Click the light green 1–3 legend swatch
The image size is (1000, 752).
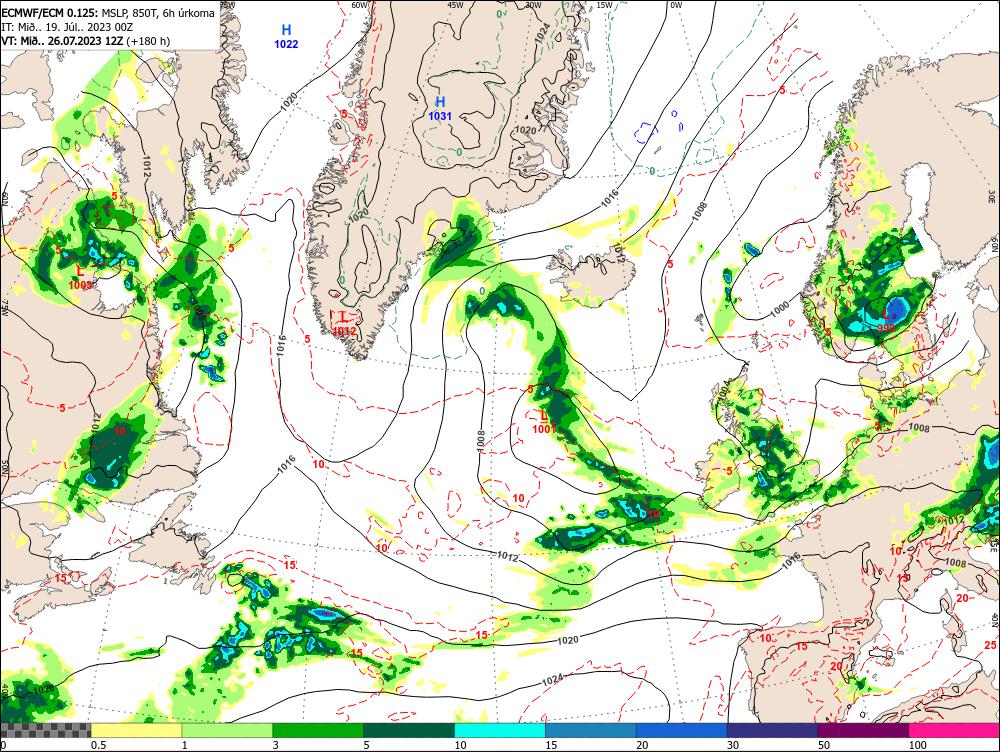tap(227, 730)
